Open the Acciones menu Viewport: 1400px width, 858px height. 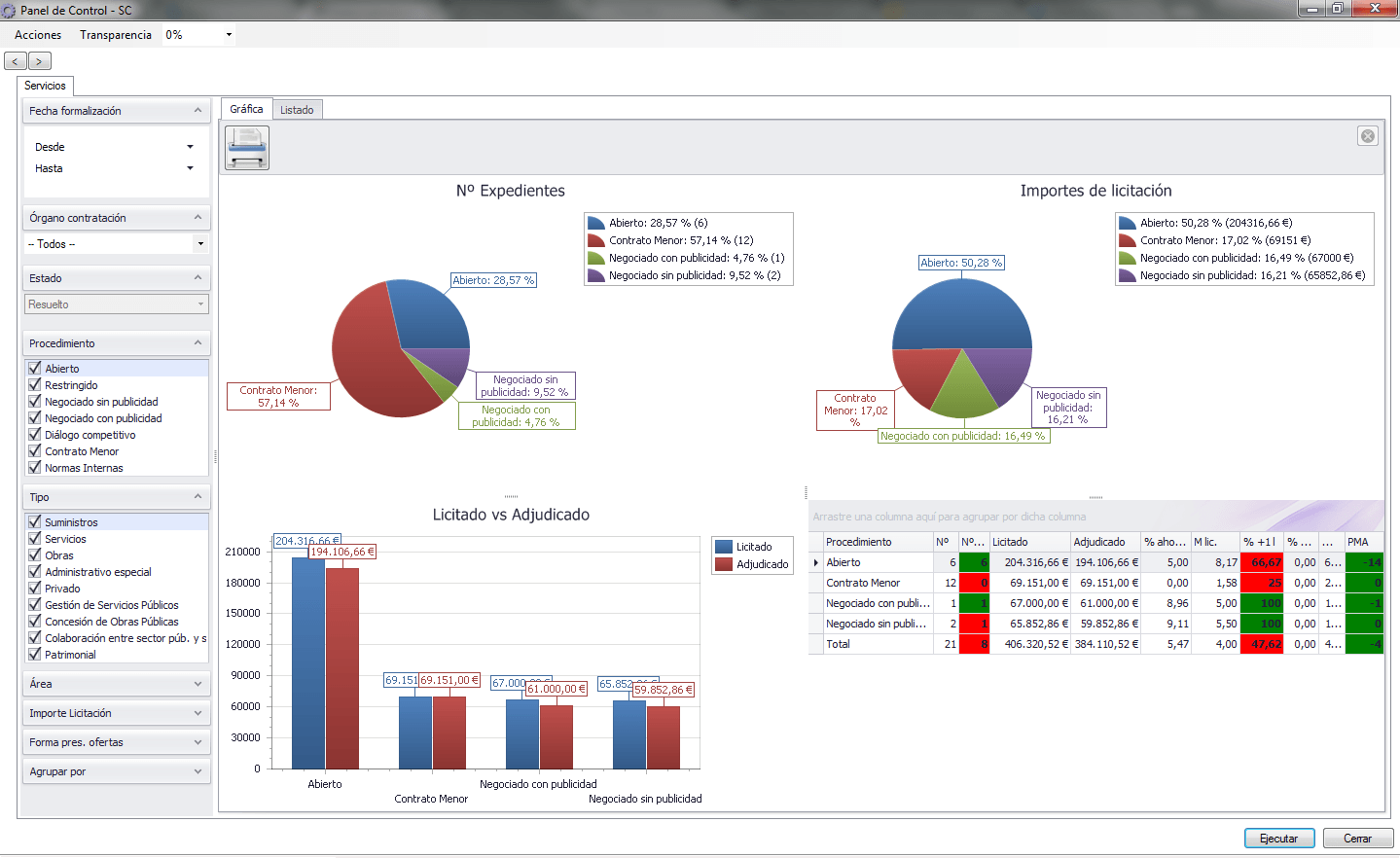click(38, 35)
